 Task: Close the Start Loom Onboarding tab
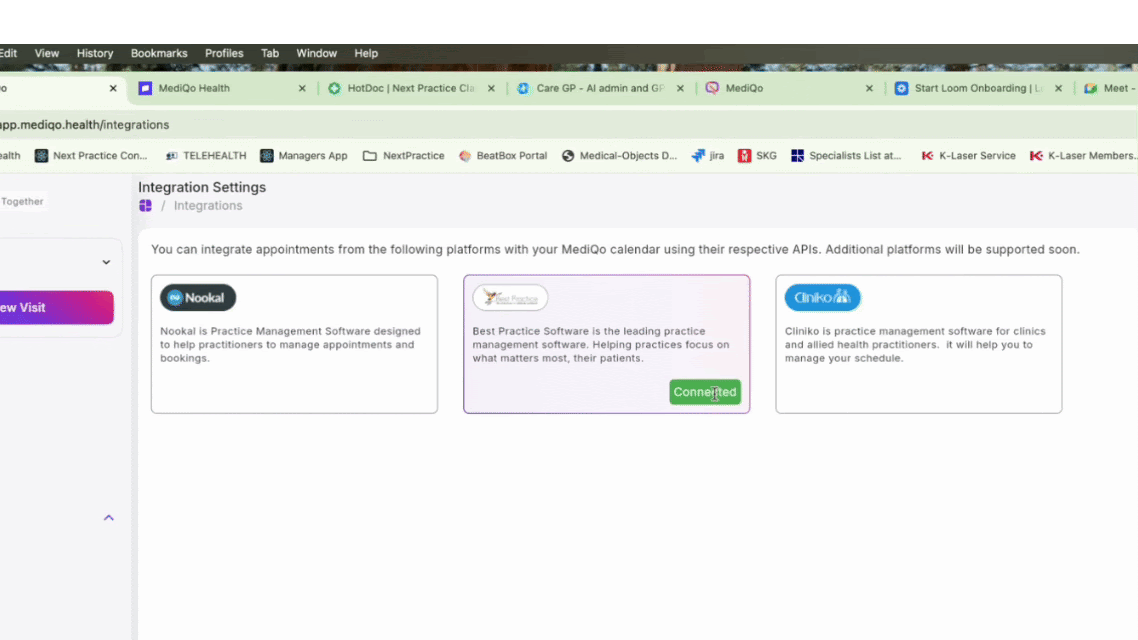[1058, 89]
